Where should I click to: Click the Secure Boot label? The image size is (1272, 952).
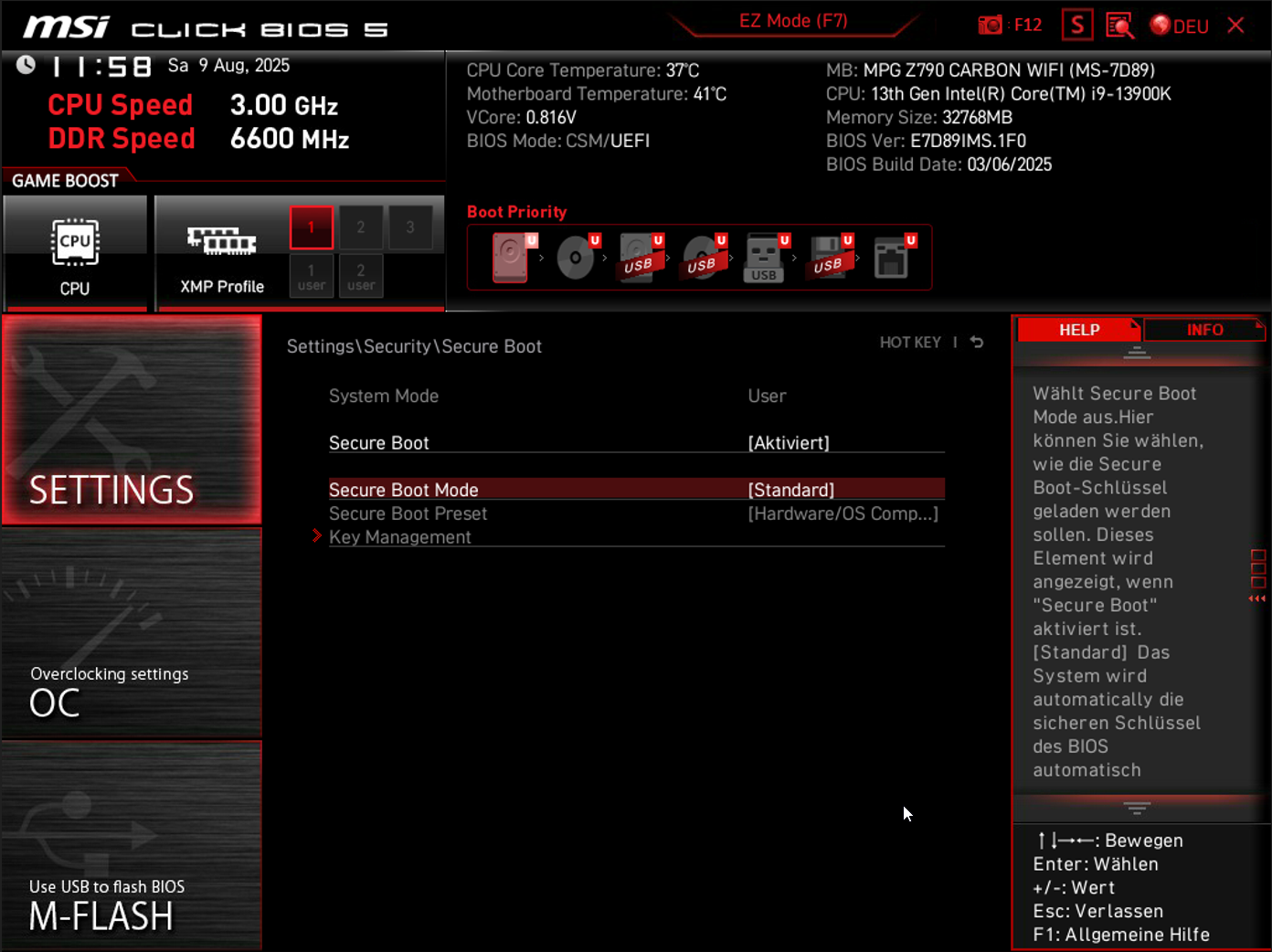click(379, 443)
